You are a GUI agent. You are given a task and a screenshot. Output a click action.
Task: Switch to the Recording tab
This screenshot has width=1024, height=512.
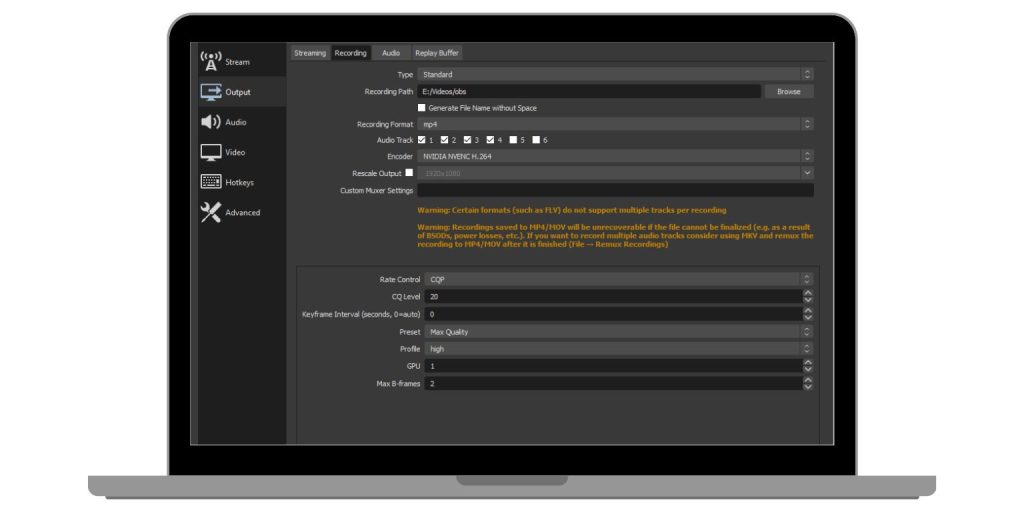point(351,53)
